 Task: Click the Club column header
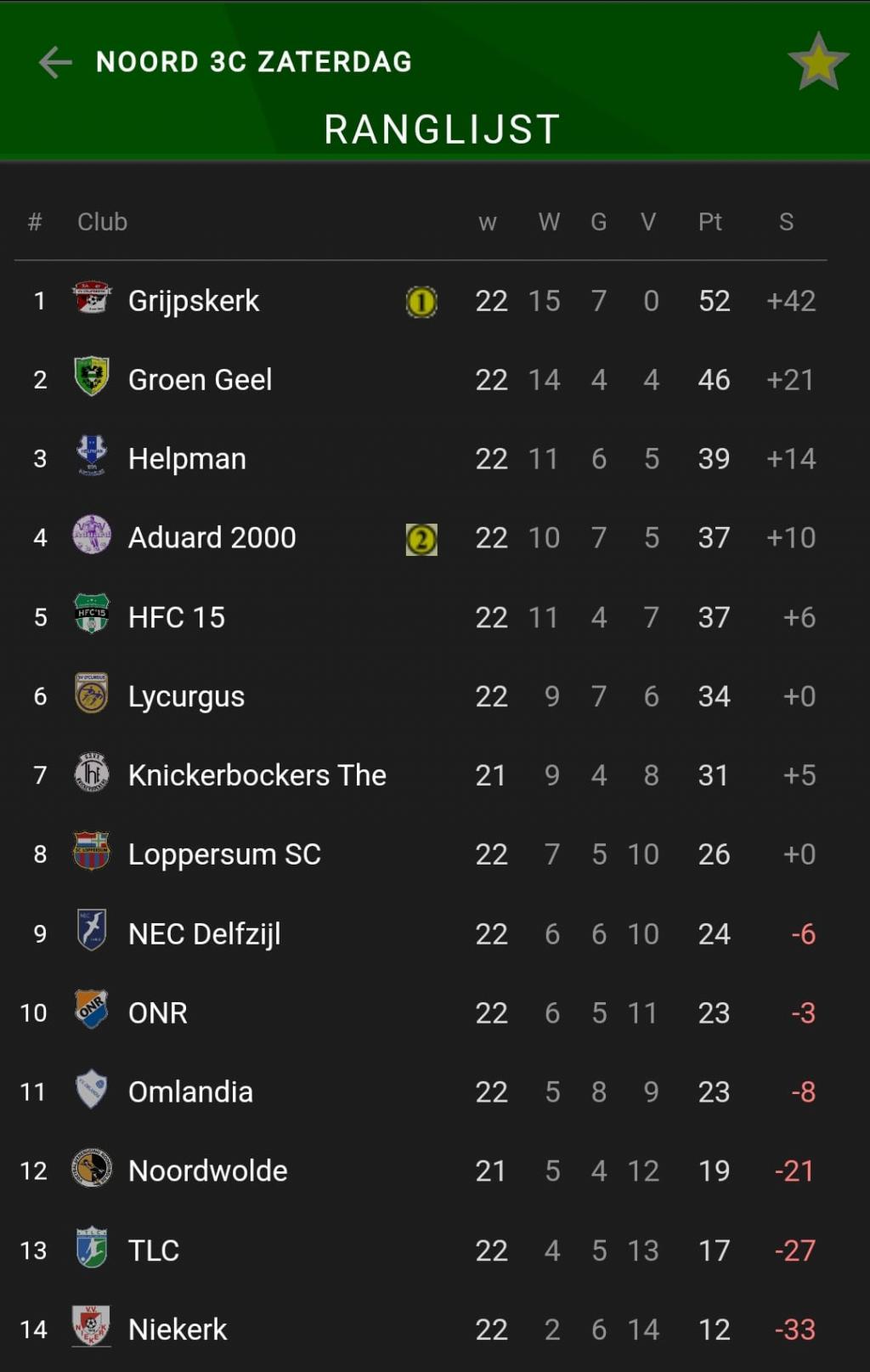(x=102, y=222)
